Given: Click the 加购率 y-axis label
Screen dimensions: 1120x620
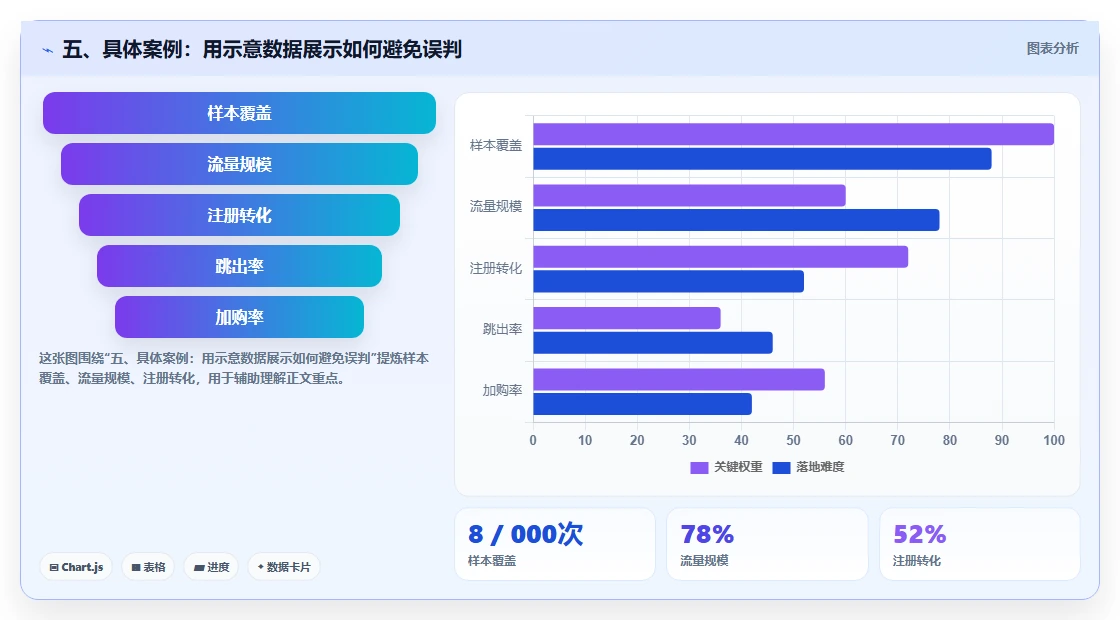Looking at the screenshot, I should [502, 391].
